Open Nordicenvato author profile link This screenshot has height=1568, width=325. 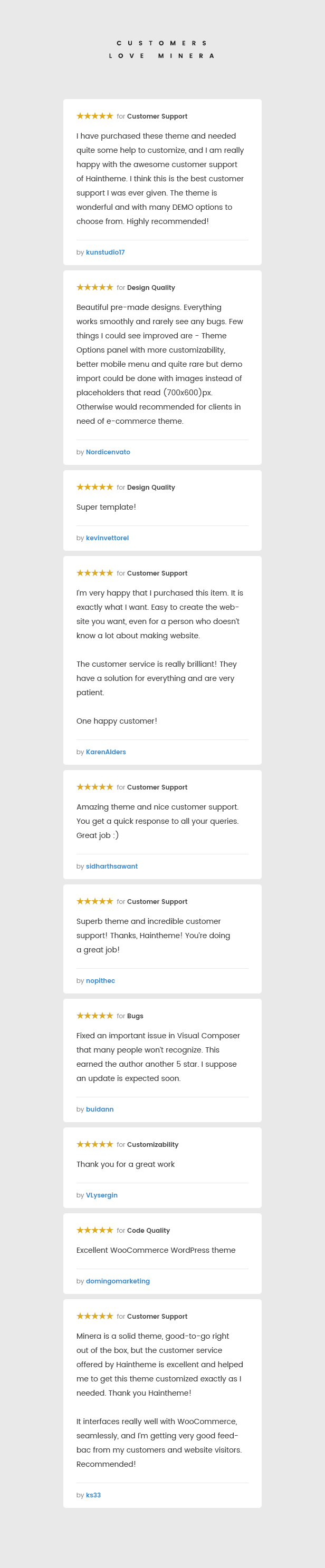tap(108, 452)
